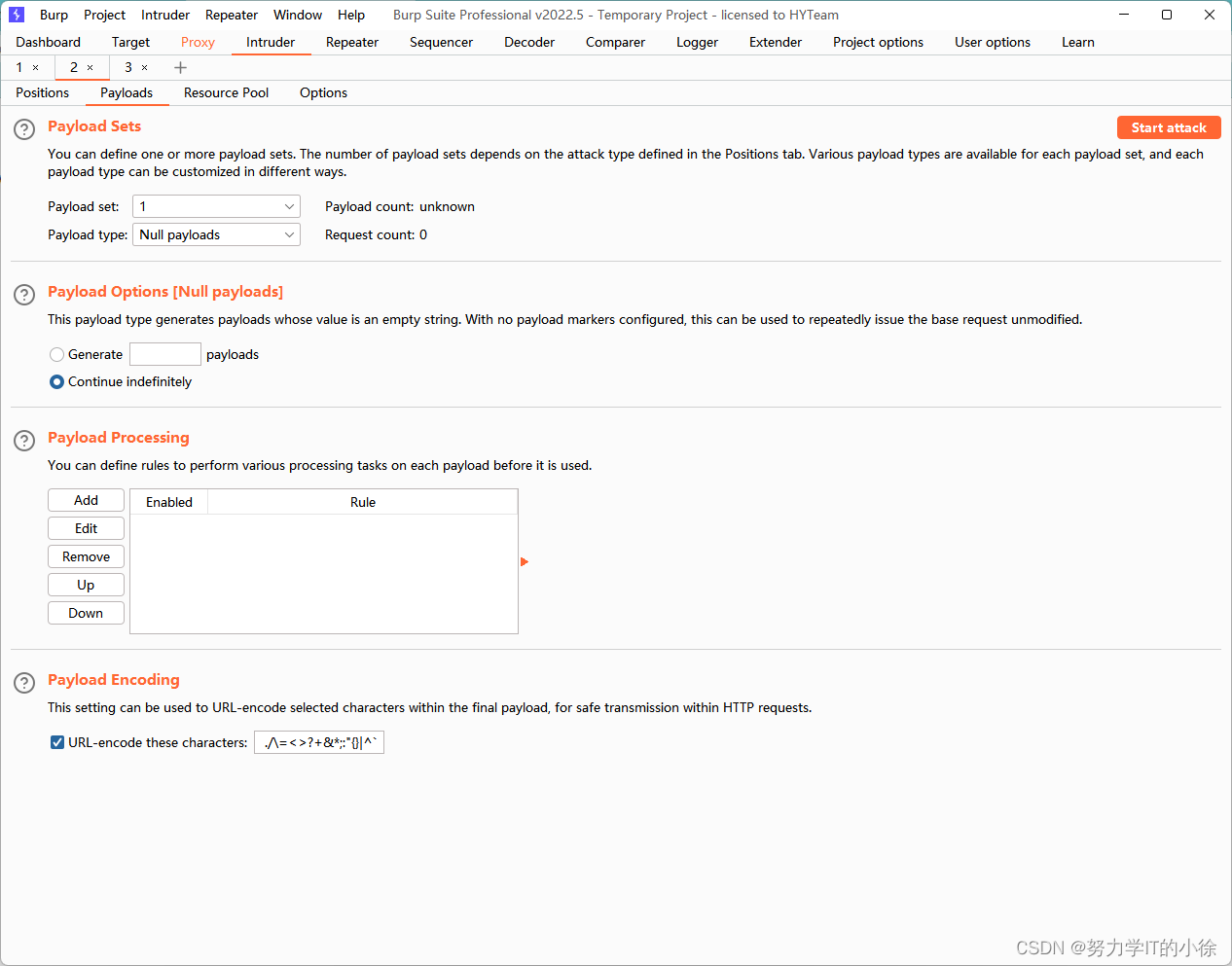Click the Payload Sets heading

pos(94,126)
